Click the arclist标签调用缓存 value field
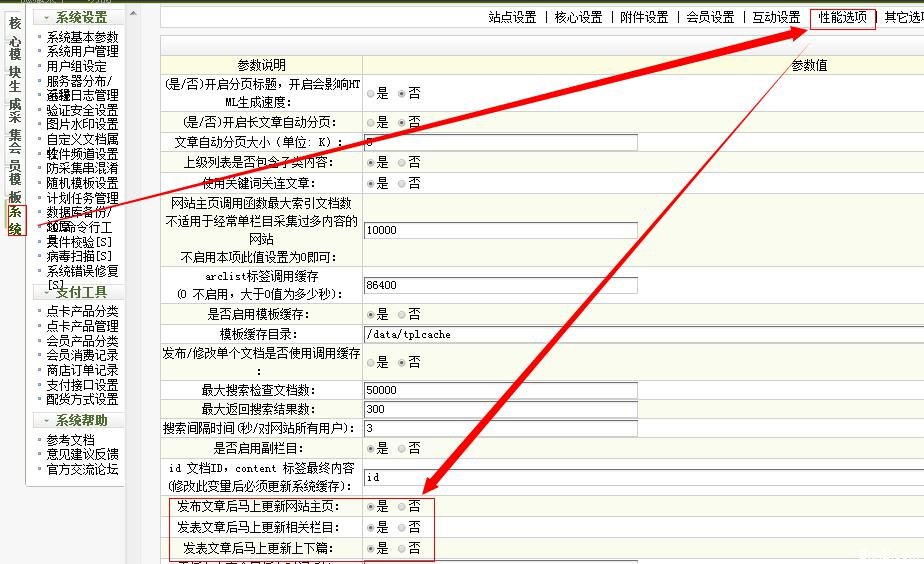 500,285
